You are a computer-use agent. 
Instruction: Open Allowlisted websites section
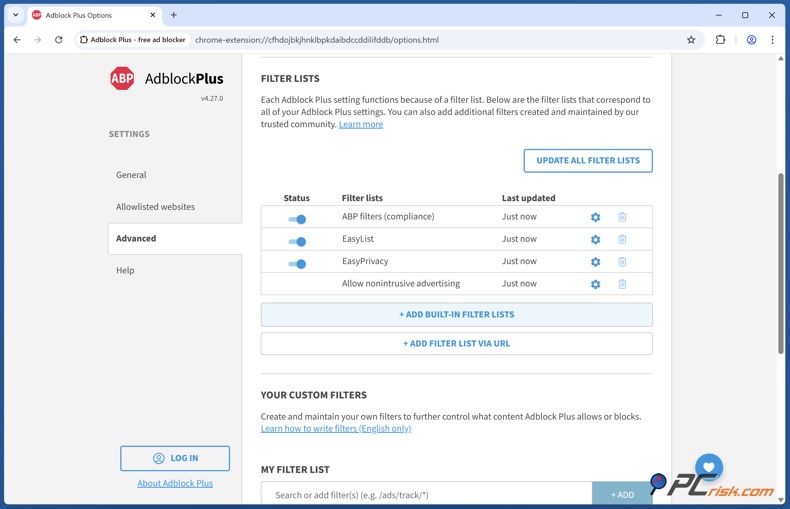point(155,207)
